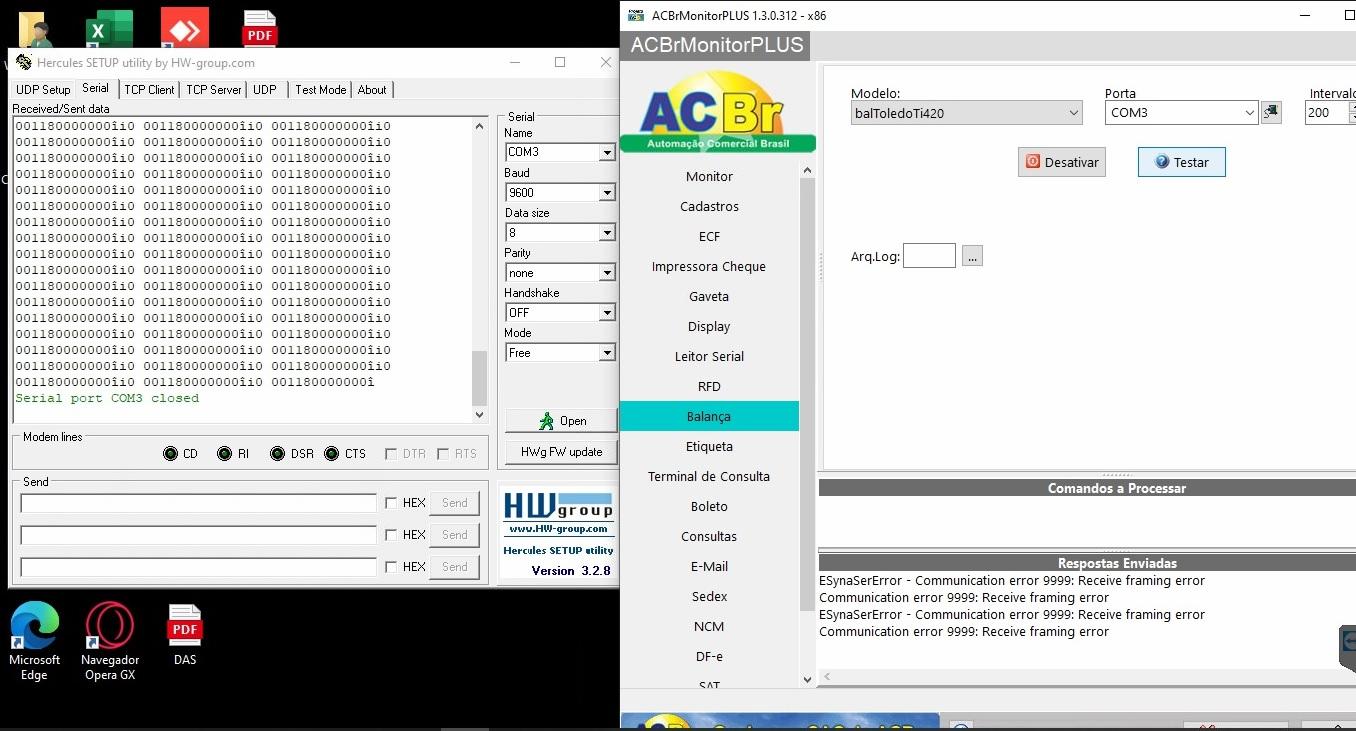The height and width of the screenshot is (731, 1356).
Task: Select ECF in ACBr sidebar
Action: (x=709, y=236)
